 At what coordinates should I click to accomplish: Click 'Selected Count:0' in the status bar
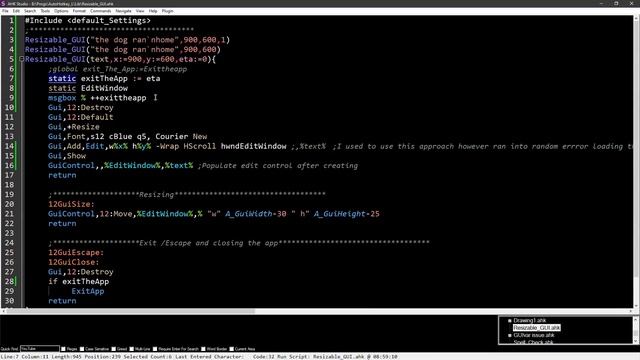tap(147, 357)
